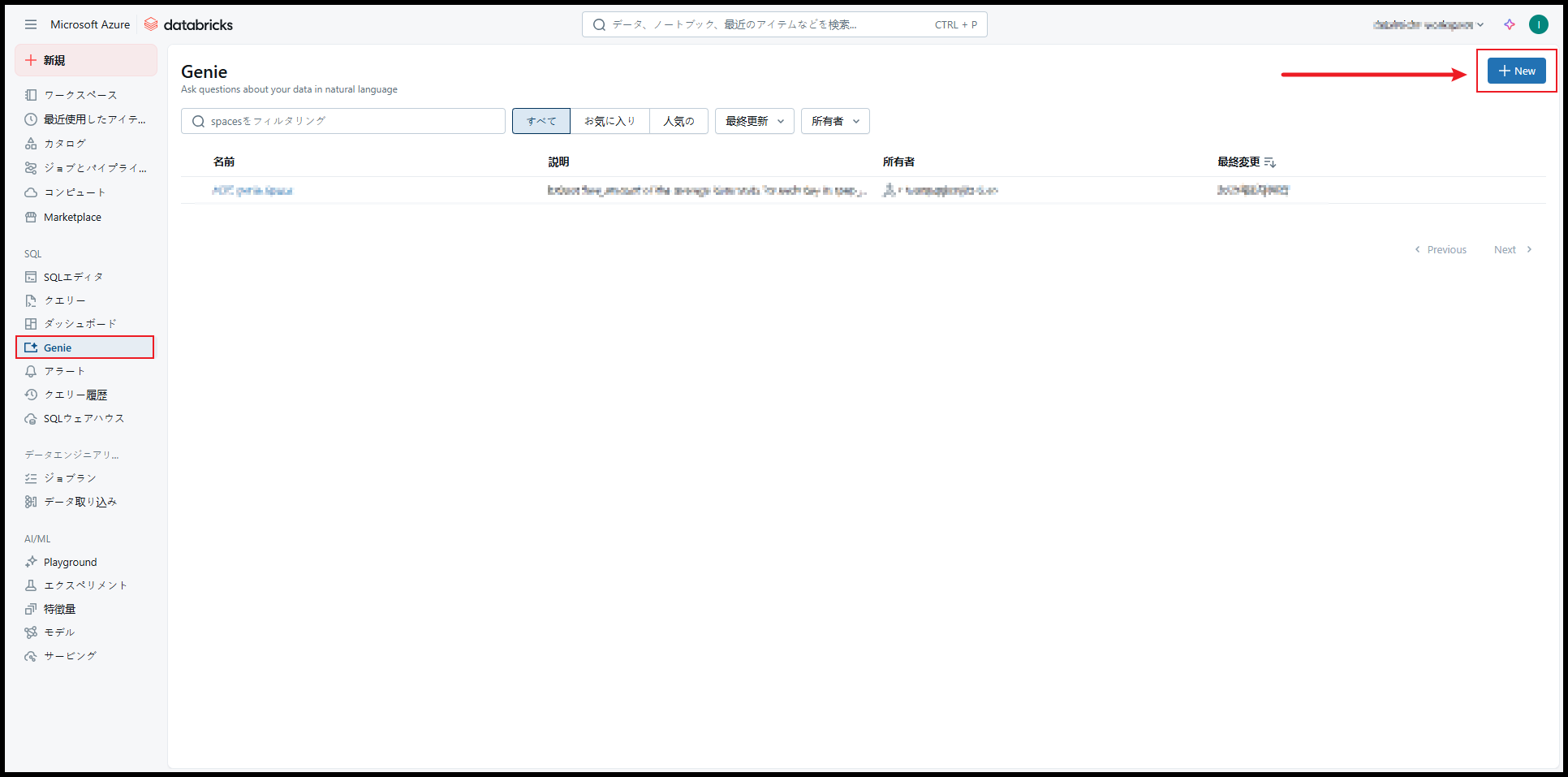Click the 説明 column header
This screenshot has width=1568, height=777.
(x=558, y=162)
